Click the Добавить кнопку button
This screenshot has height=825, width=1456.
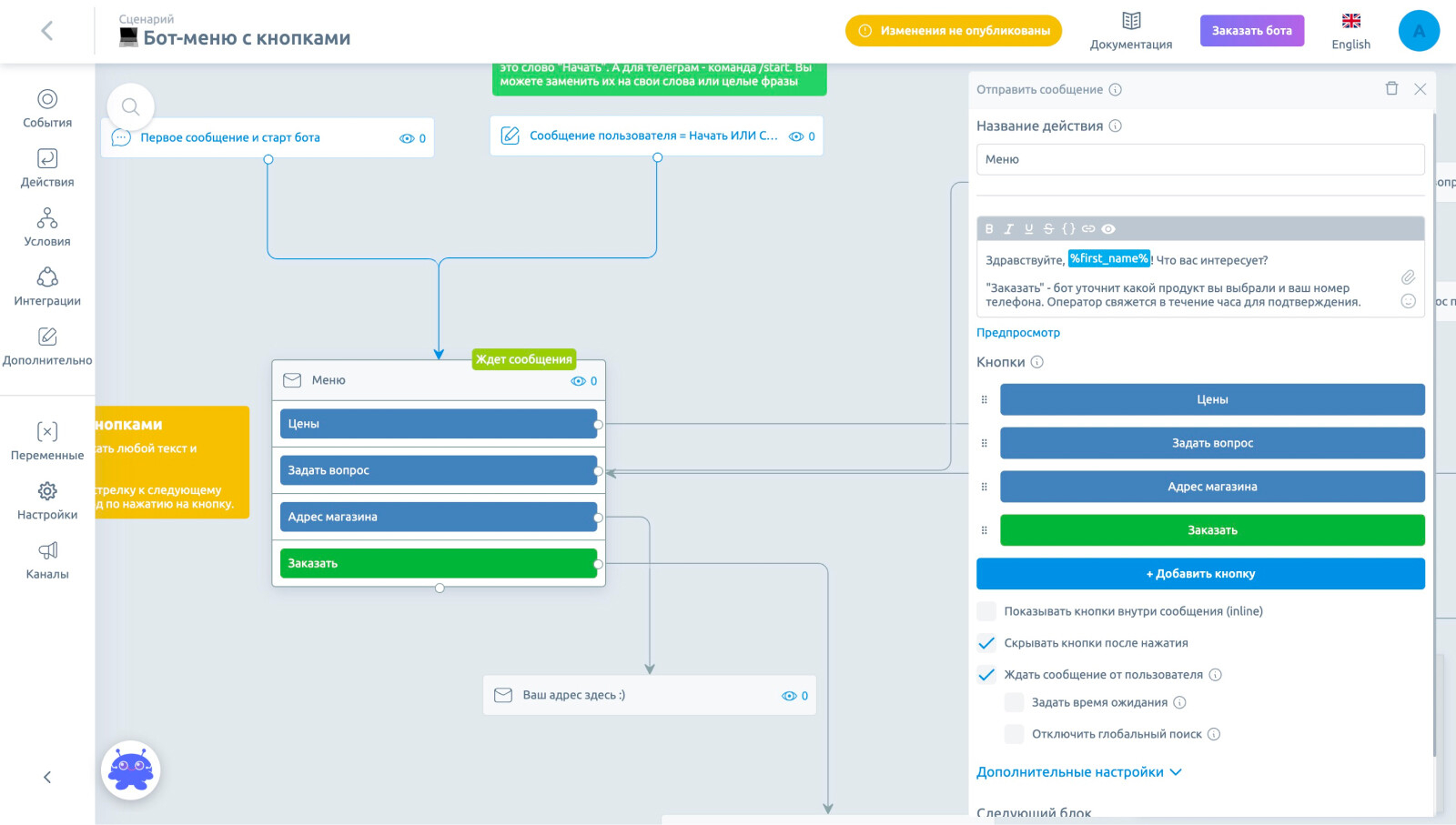point(1200,574)
